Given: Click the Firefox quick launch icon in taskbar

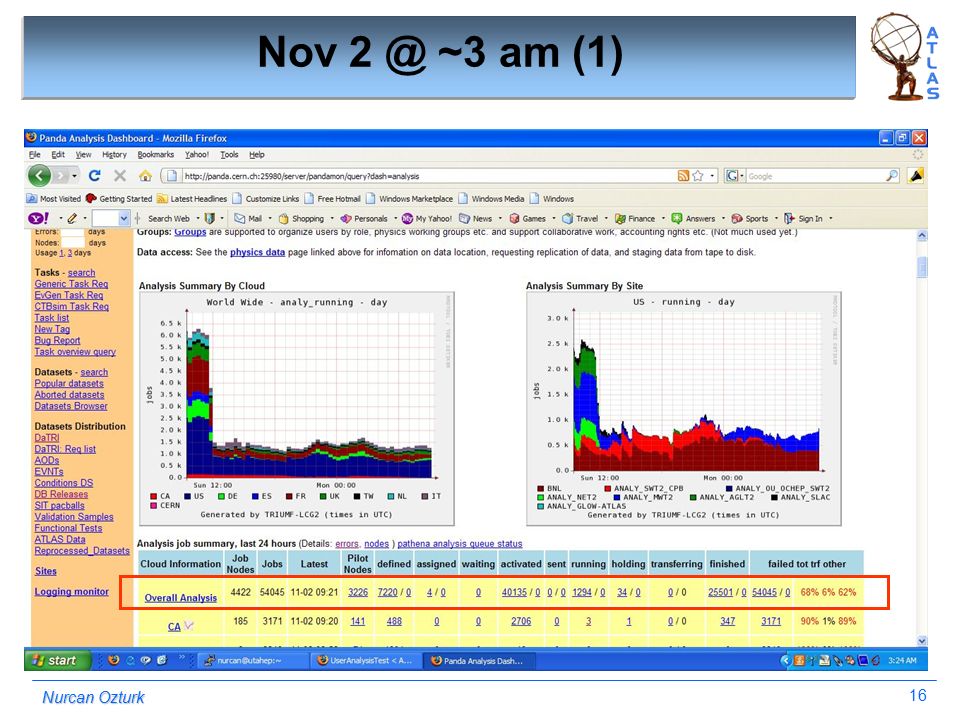Looking at the screenshot, I should coord(113,661).
